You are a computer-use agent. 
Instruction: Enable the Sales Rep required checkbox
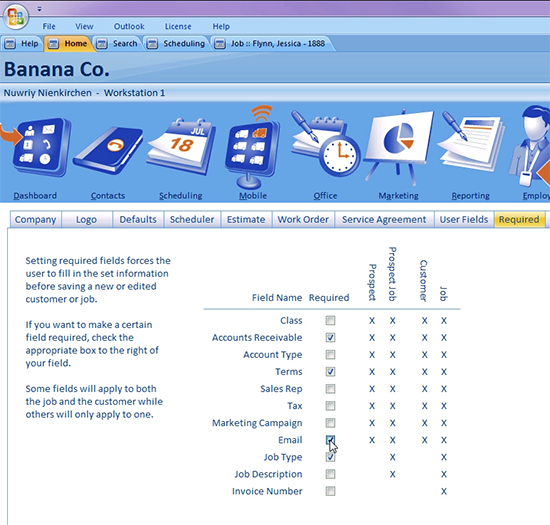[330, 389]
